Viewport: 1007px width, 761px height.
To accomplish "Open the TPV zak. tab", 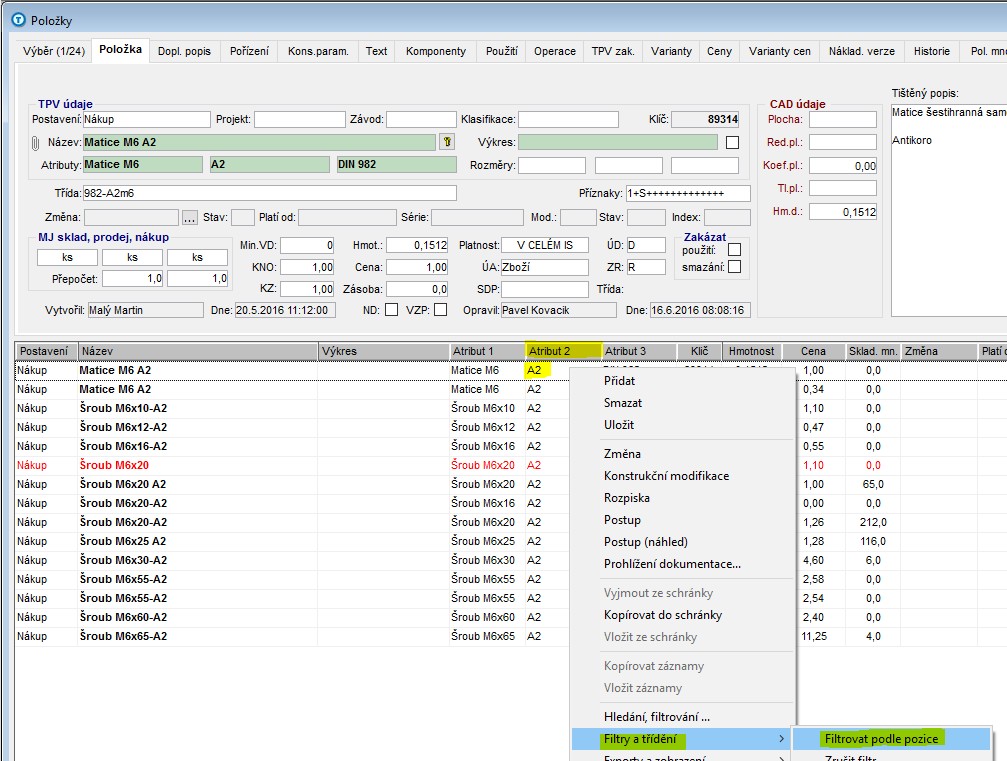I will (613, 51).
